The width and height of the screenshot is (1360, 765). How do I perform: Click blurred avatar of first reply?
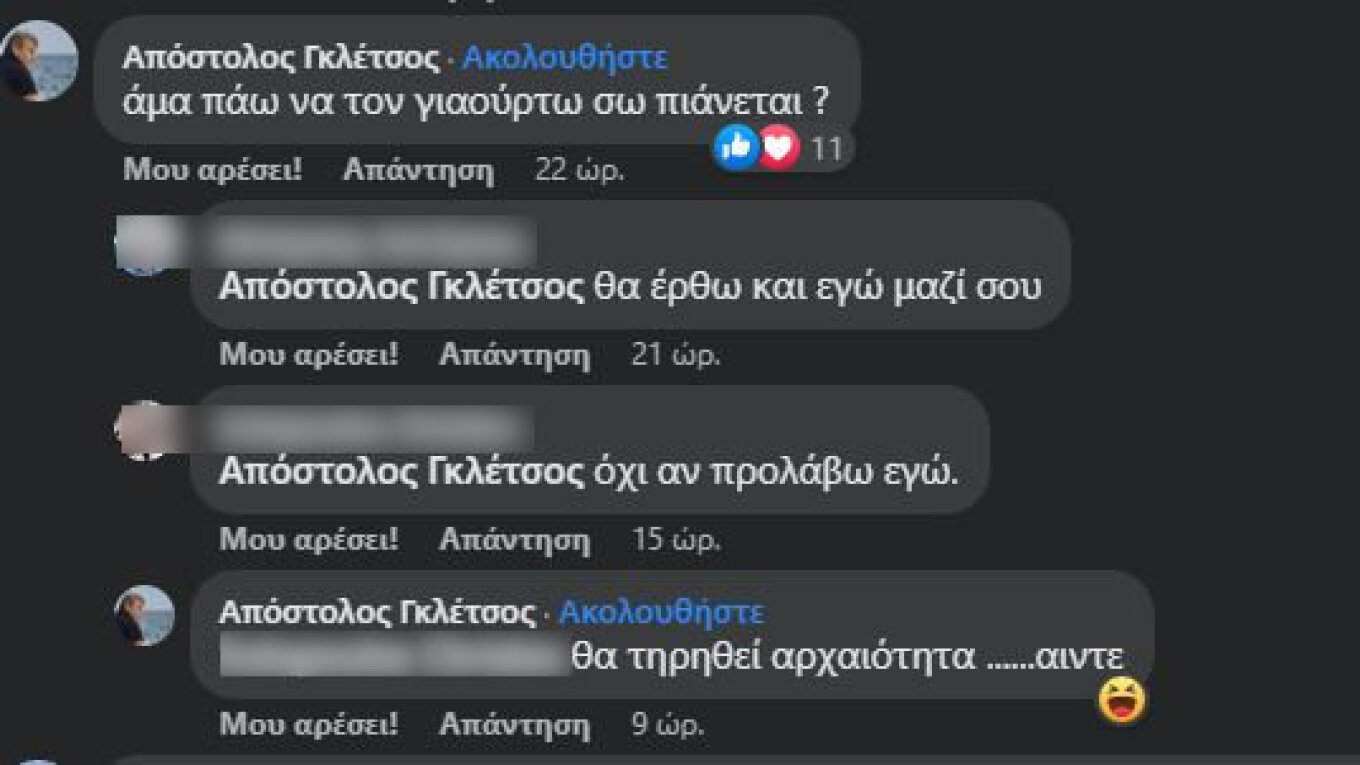[140, 245]
